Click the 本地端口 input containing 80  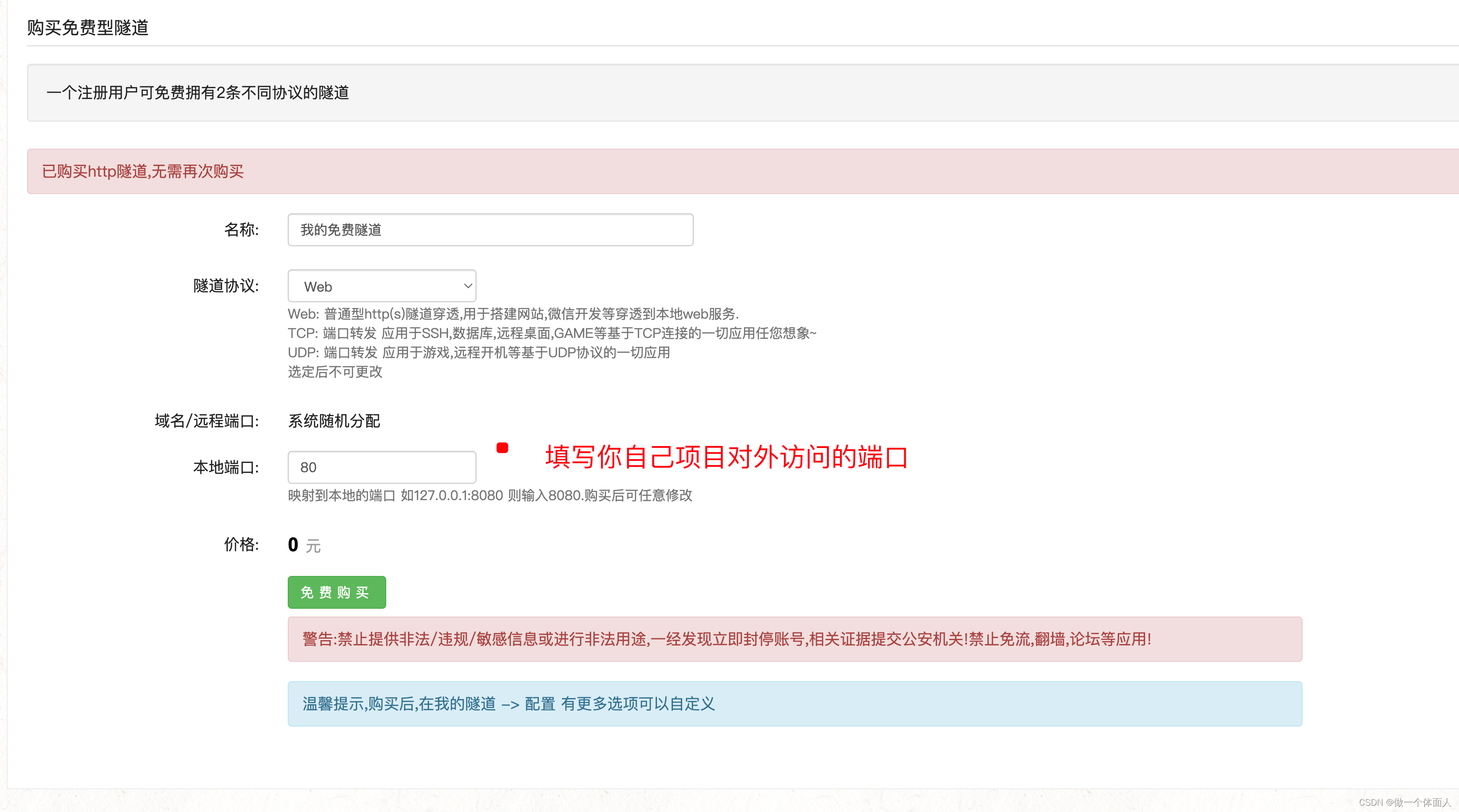381,467
